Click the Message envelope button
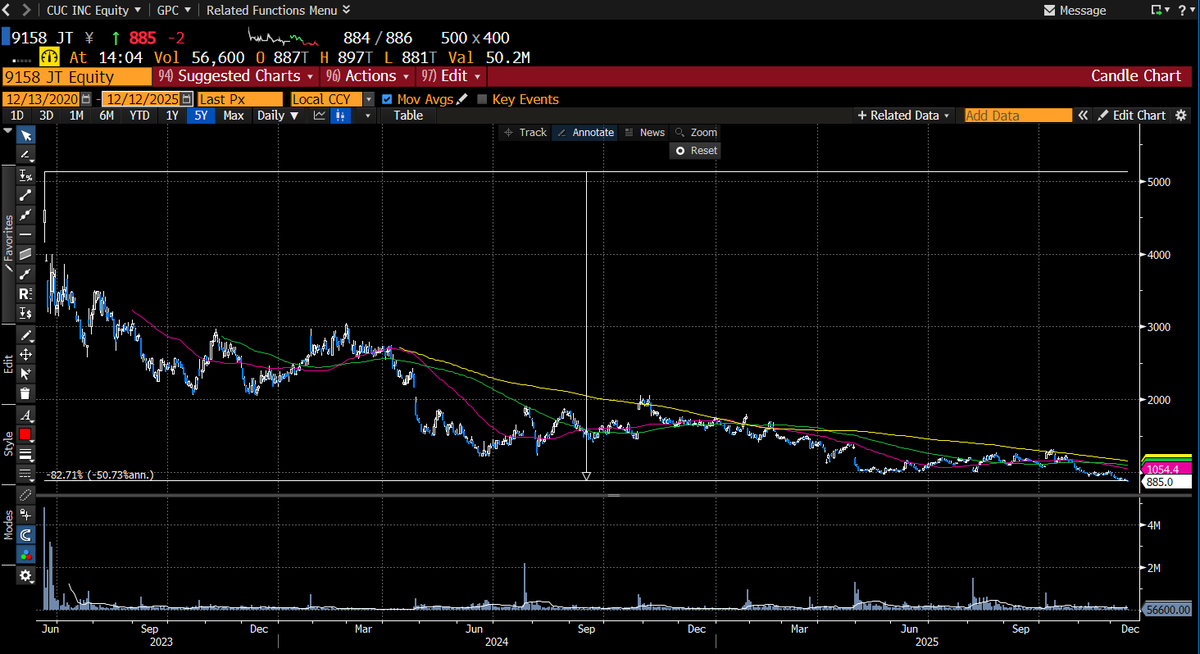Image resolution: width=1200 pixels, height=654 pixels. 1075,10
